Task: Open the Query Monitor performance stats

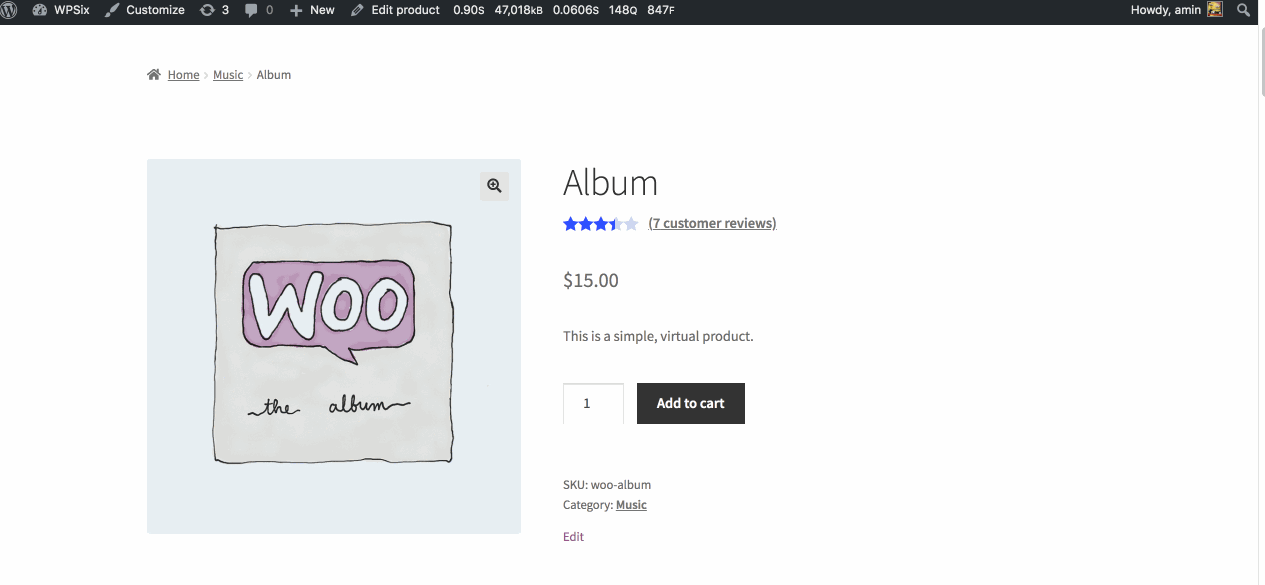Action: [x=563, y=10]
